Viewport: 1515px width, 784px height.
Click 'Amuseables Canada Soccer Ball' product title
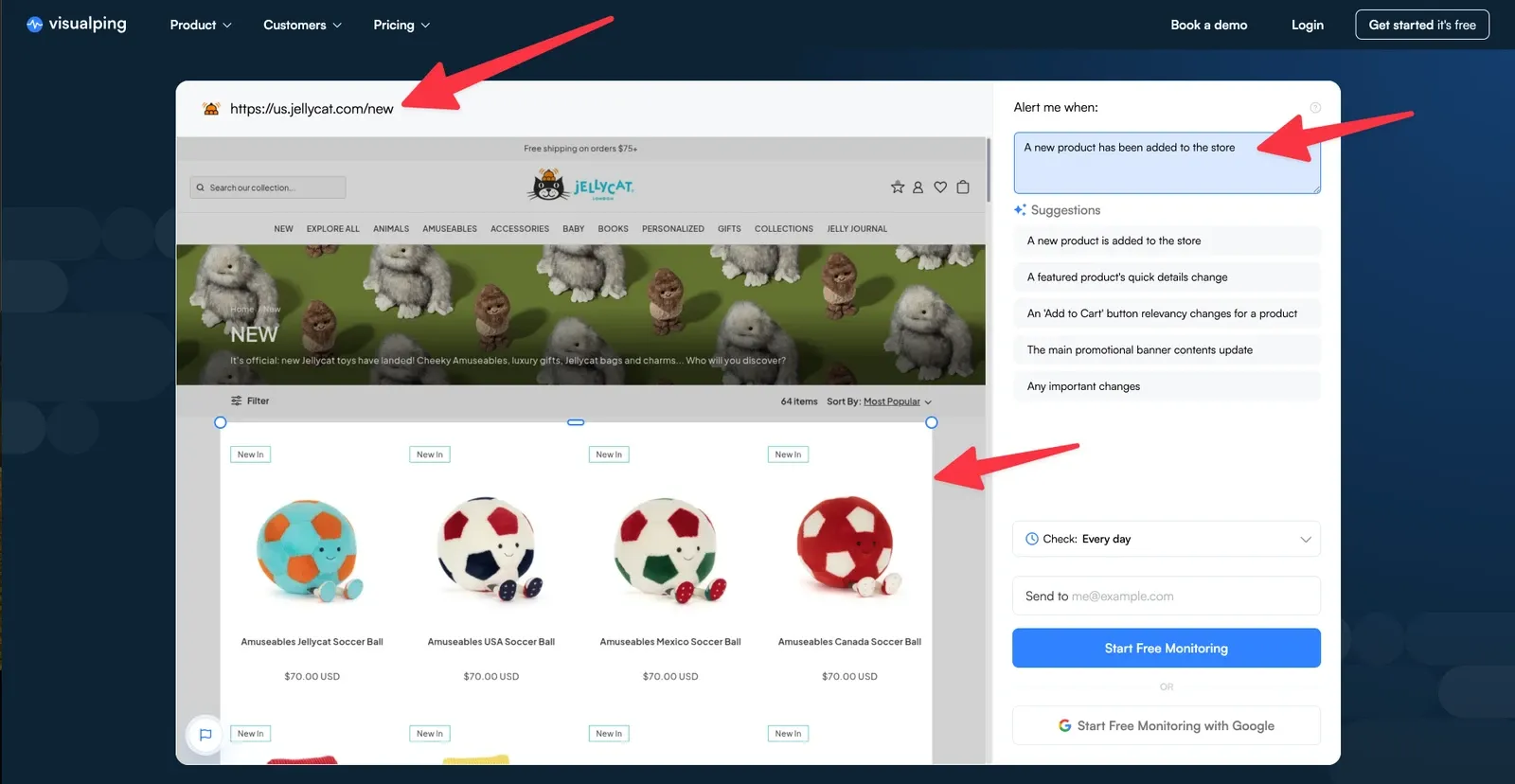pos(849,642)
